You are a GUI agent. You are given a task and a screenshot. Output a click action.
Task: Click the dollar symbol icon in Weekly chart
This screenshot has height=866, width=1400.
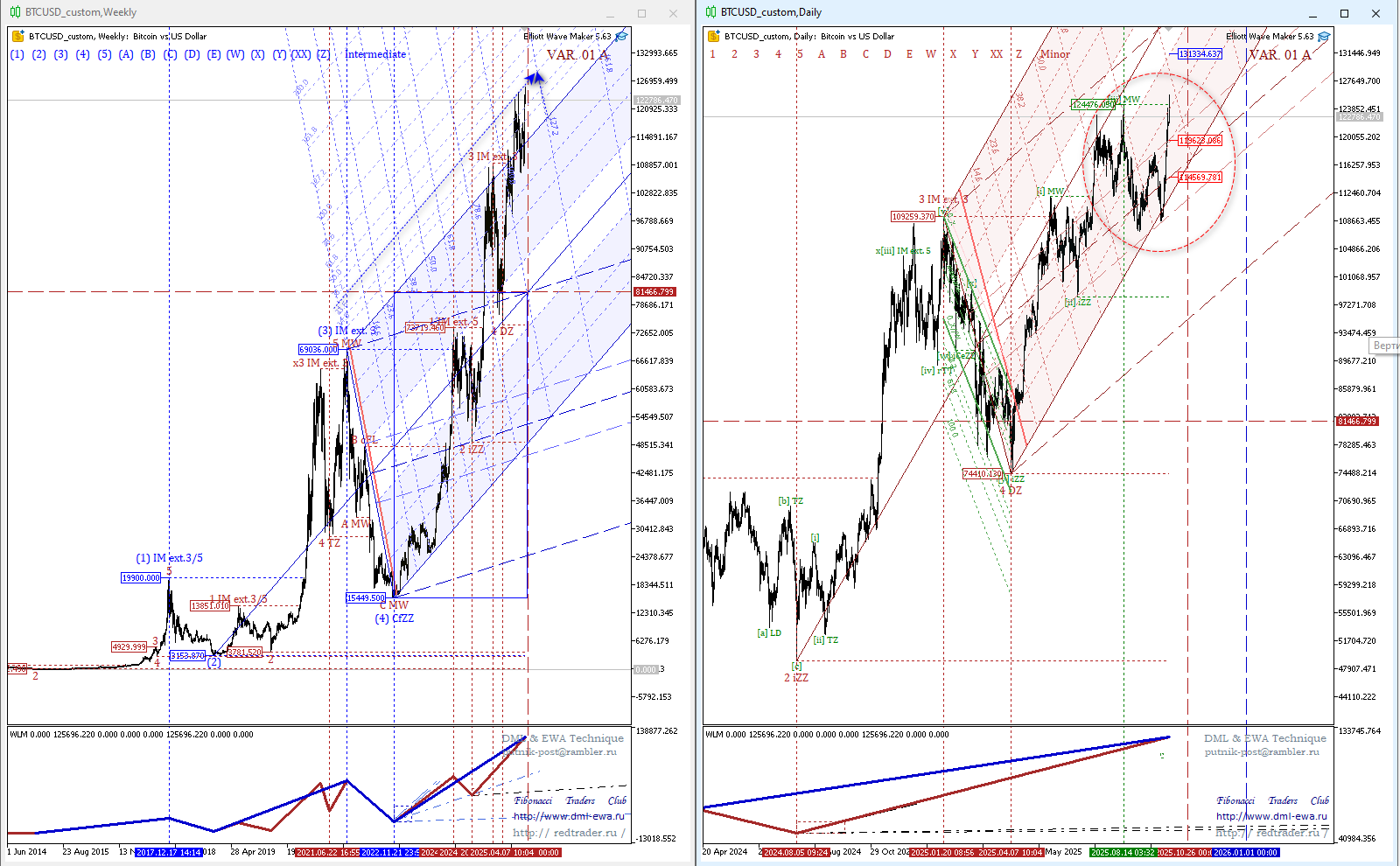[18, 37]
